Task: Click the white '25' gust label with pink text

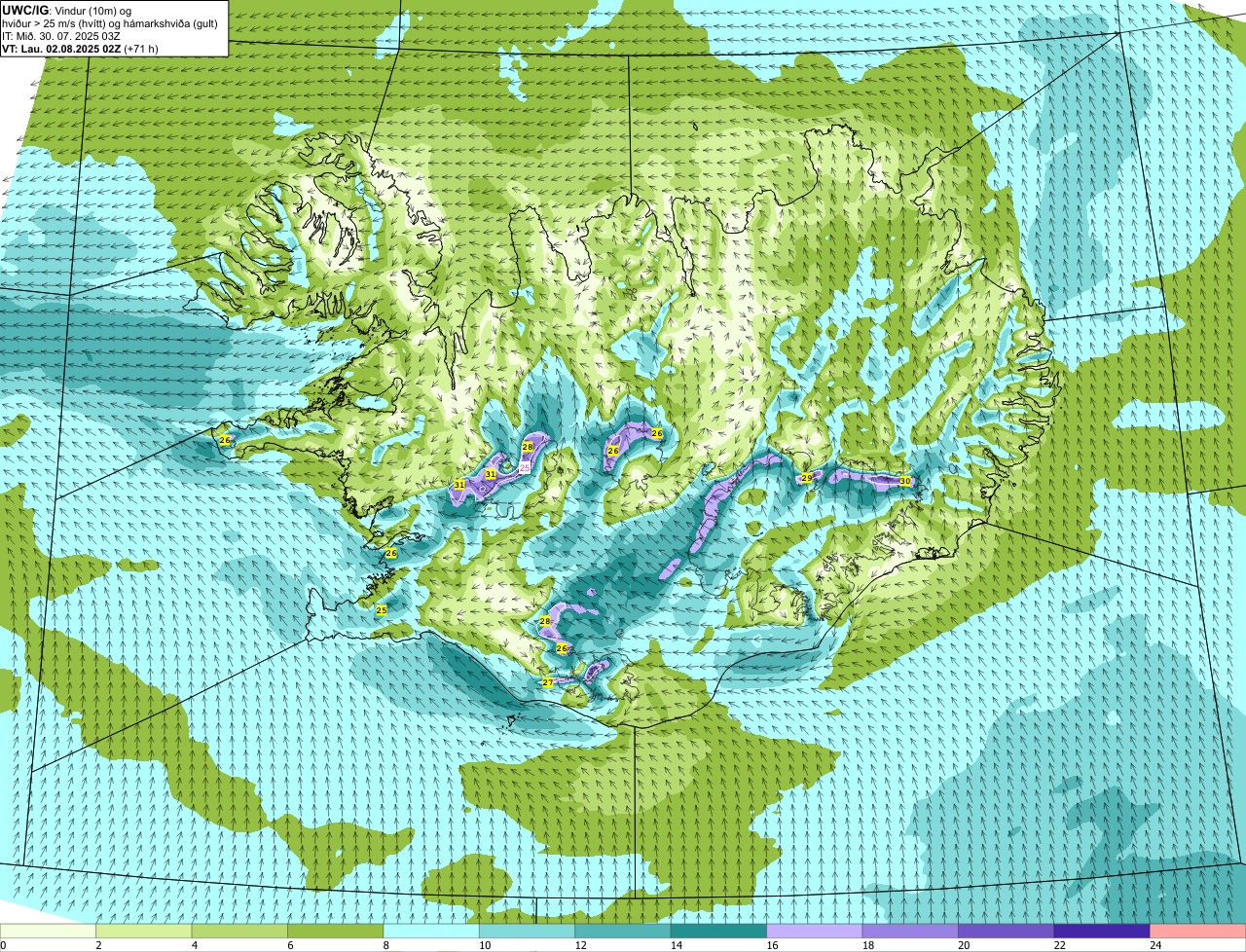Action: [525, 468]
